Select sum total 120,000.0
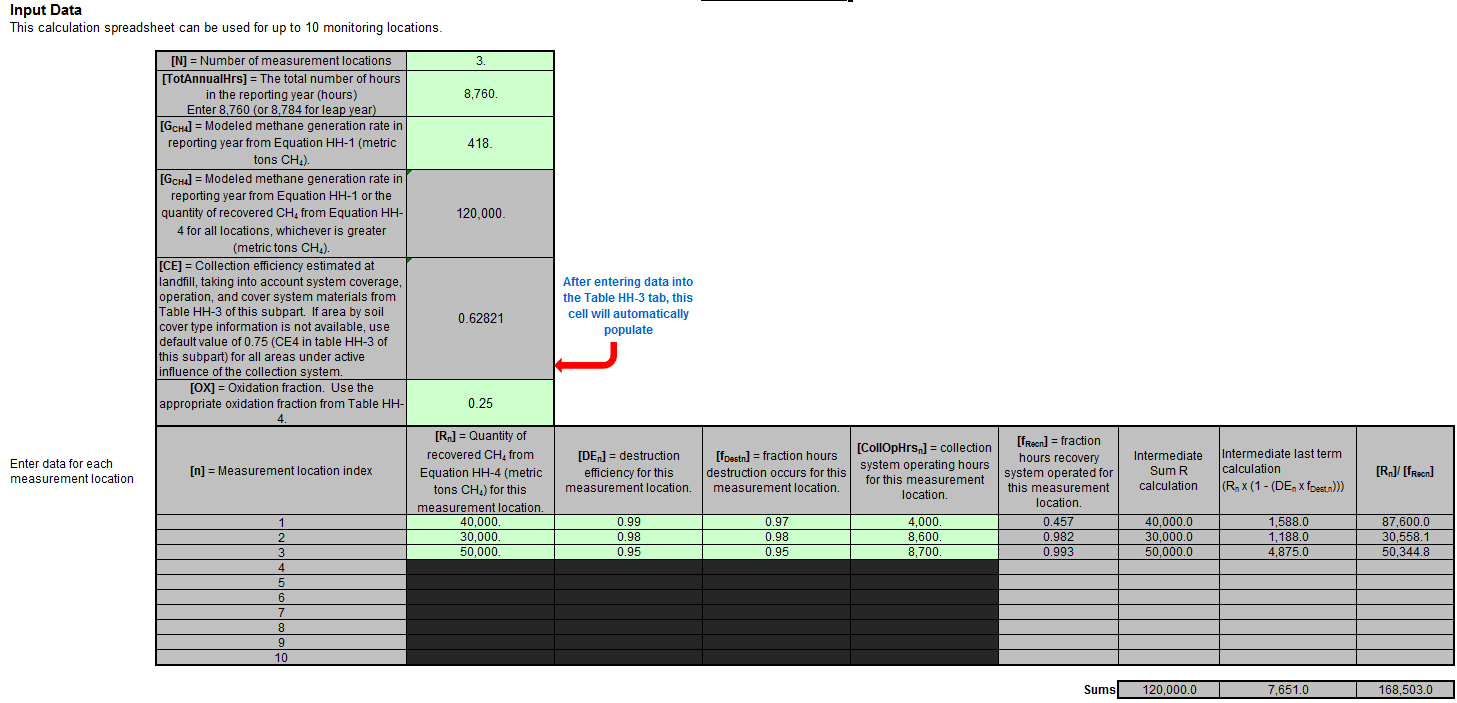 (x=1168, y=690)
